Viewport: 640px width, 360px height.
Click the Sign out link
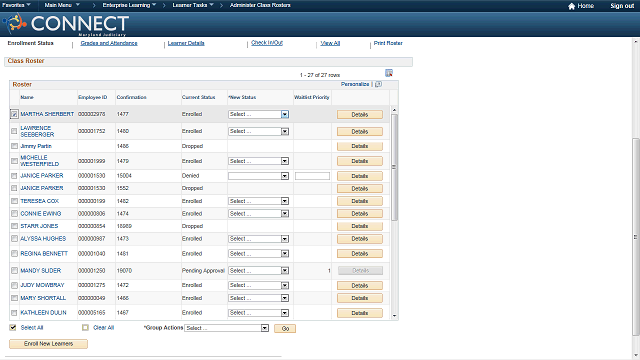(x=622, y=6)
